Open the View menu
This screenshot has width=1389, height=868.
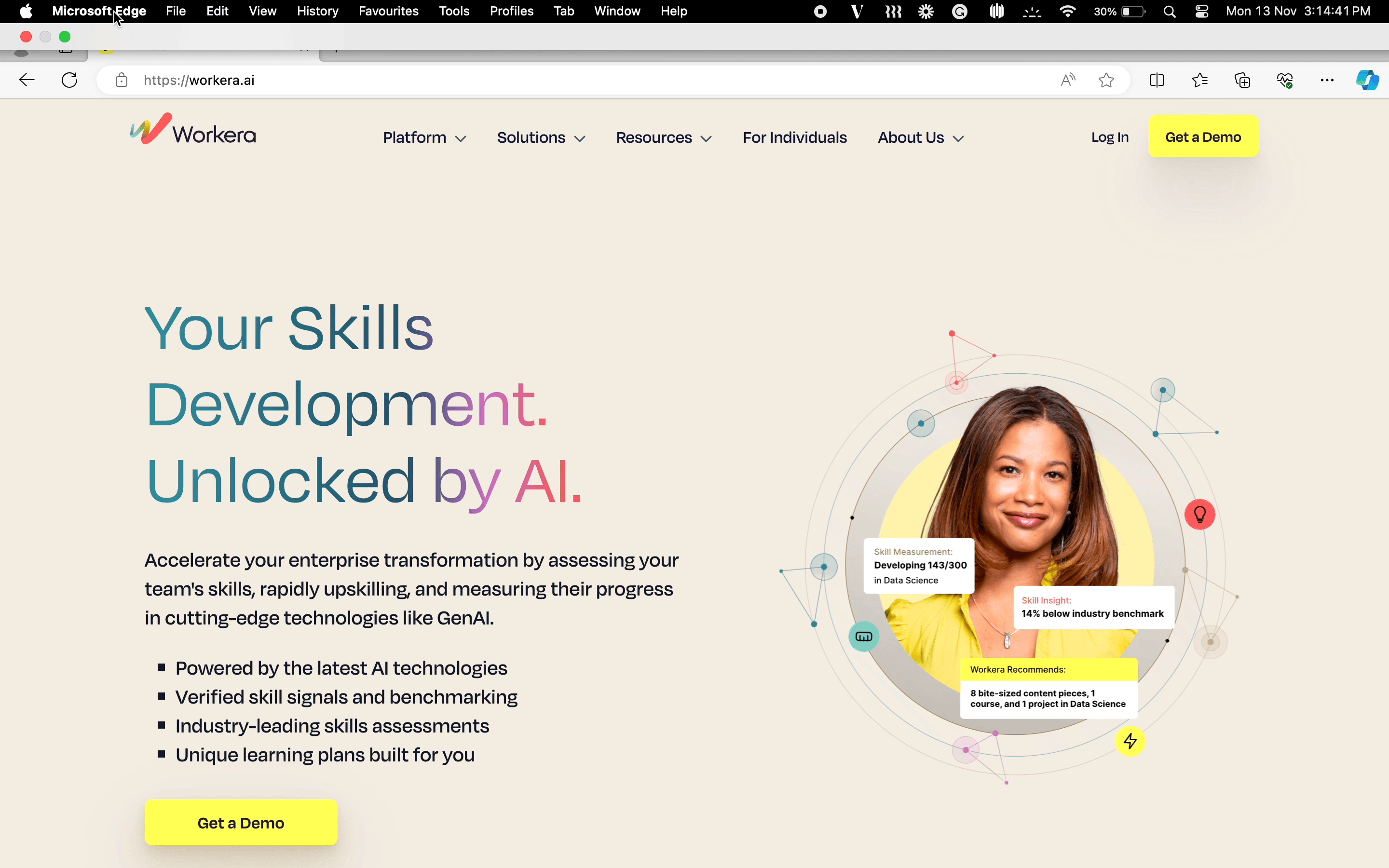pos(263,12)
